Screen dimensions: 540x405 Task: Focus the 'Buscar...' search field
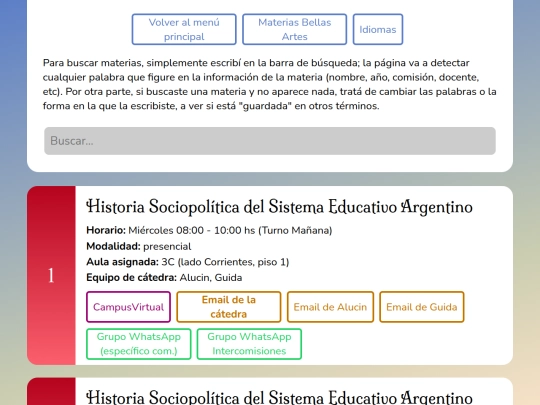[x=270, y=141]
